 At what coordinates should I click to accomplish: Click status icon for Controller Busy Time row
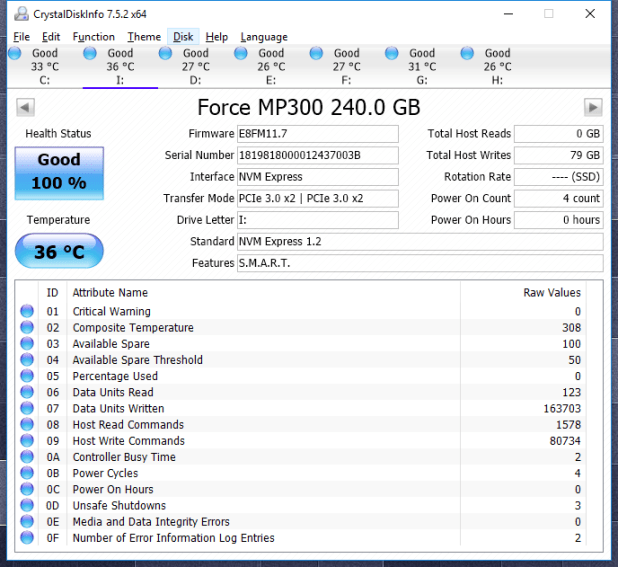[27, 457]
